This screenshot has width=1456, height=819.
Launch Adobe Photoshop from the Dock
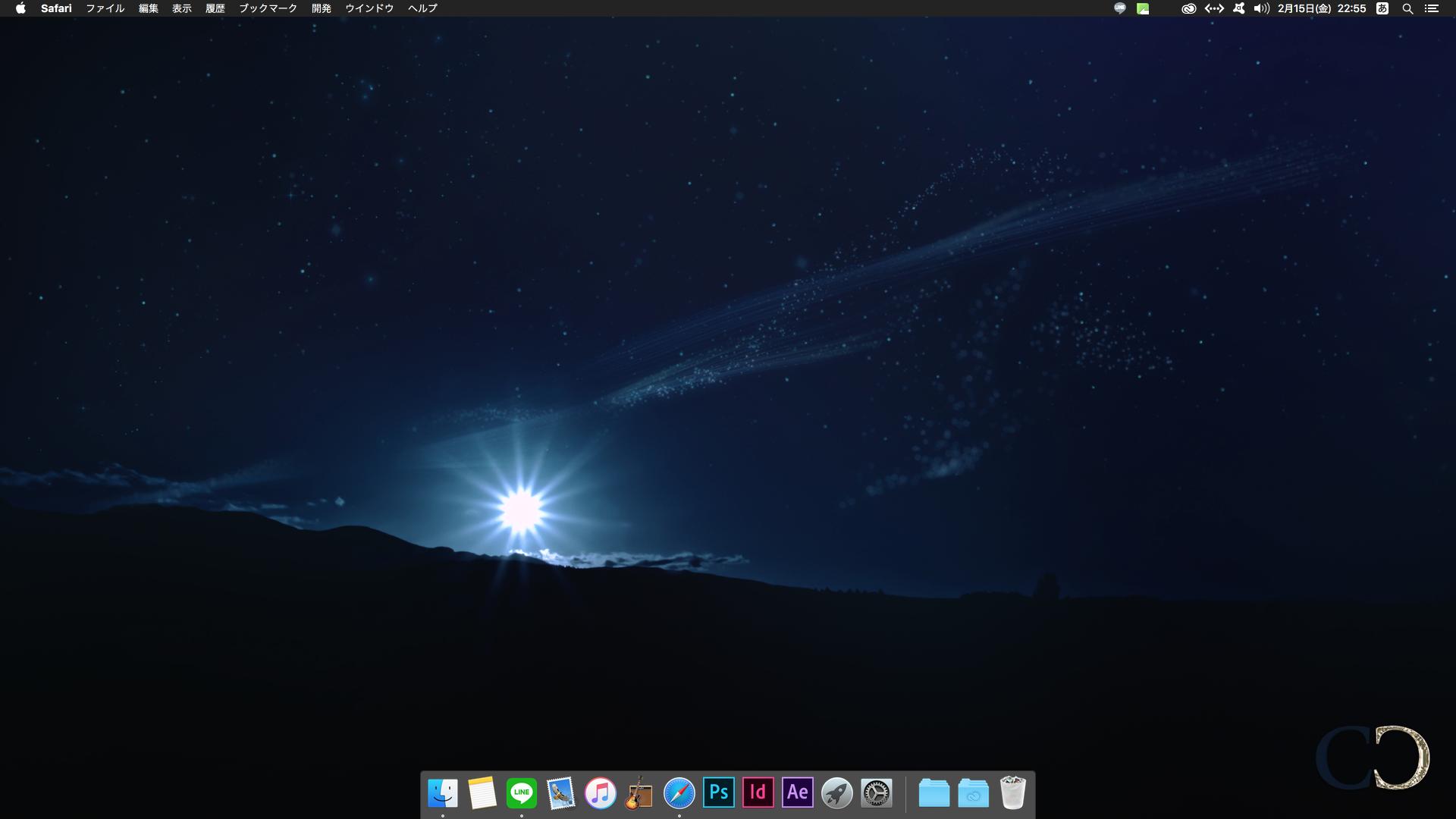click(x=719, y=792)
